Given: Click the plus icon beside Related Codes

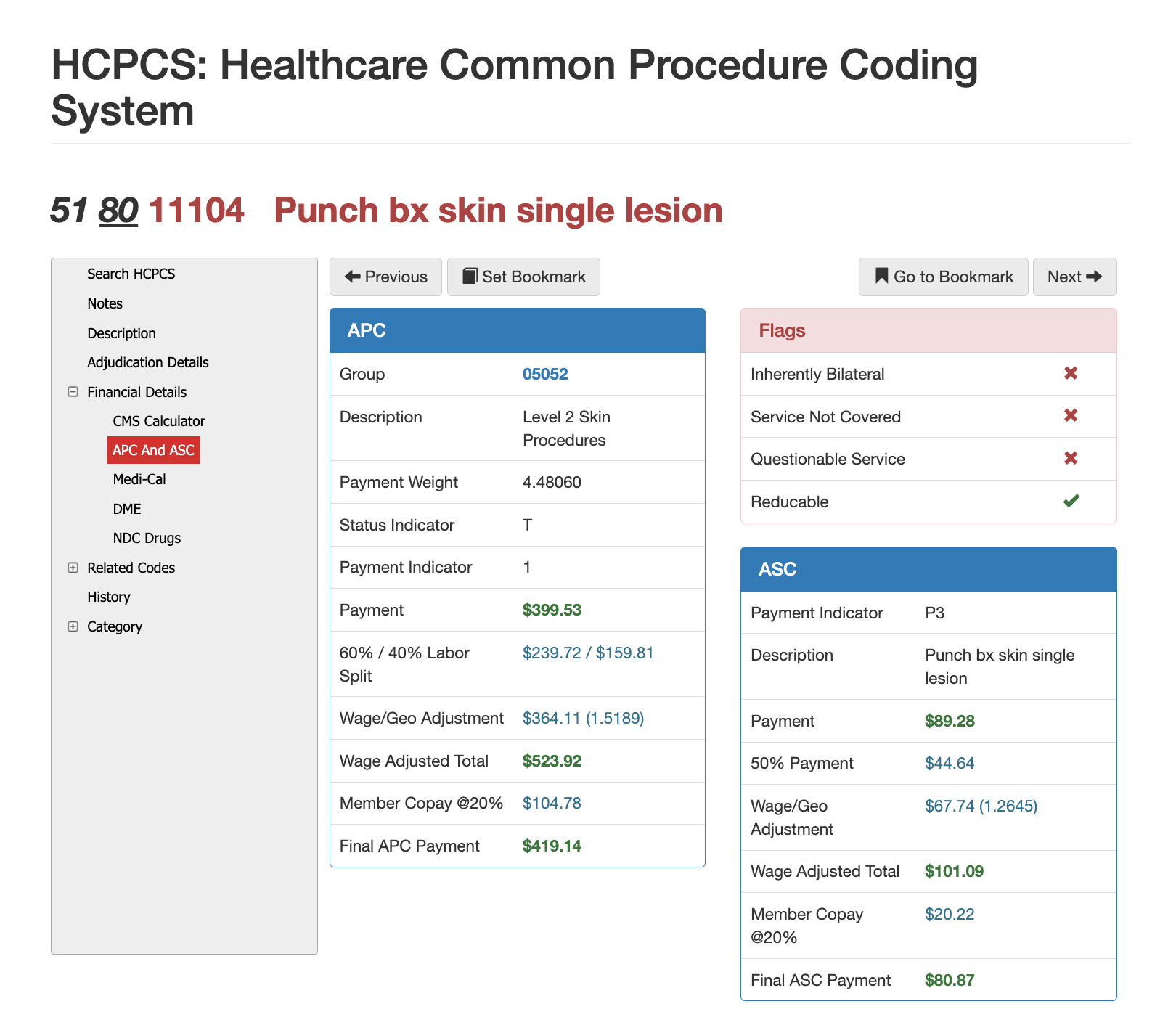Looking at the screenshot, I should (73, 568).
